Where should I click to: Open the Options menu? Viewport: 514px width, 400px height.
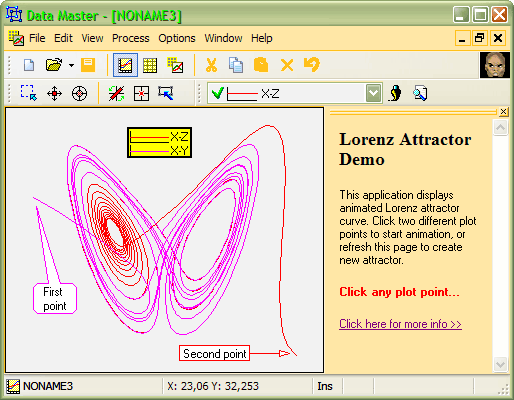(x=177, y=38)
